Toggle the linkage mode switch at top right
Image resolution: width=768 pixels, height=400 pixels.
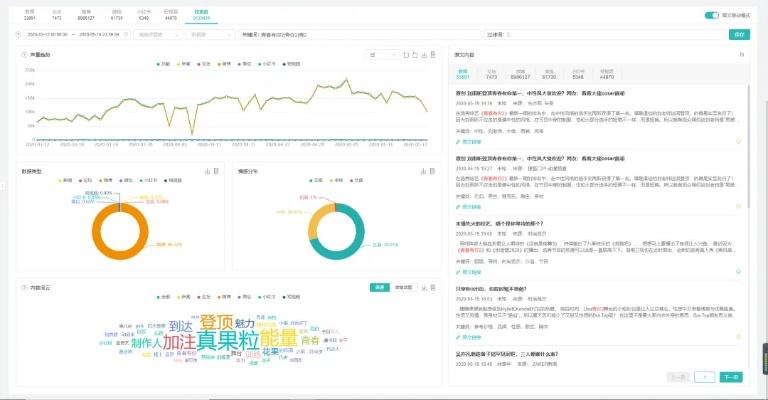[x=711, y=15]
